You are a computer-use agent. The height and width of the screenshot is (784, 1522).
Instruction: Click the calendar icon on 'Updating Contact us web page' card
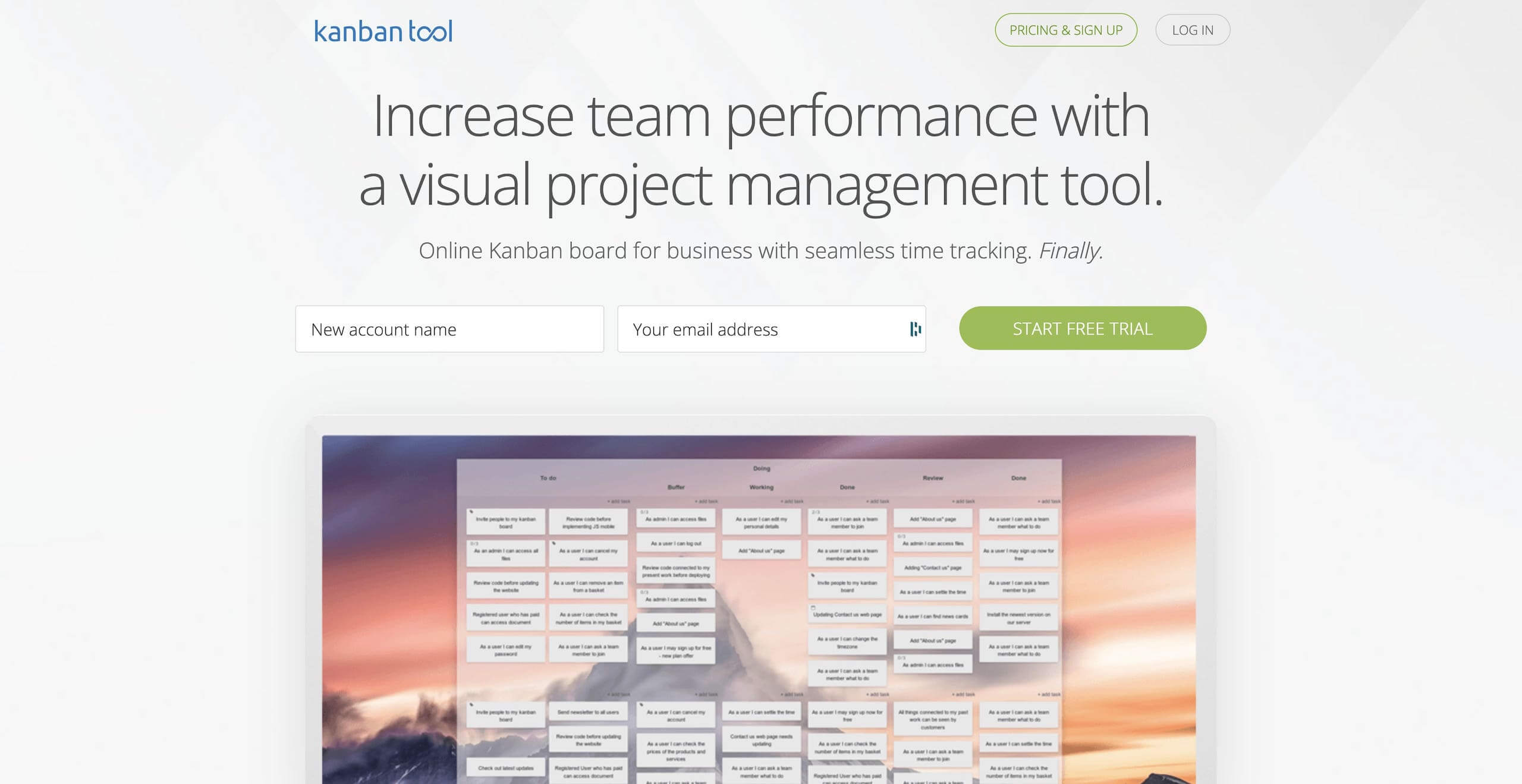(x=813, y=607)
